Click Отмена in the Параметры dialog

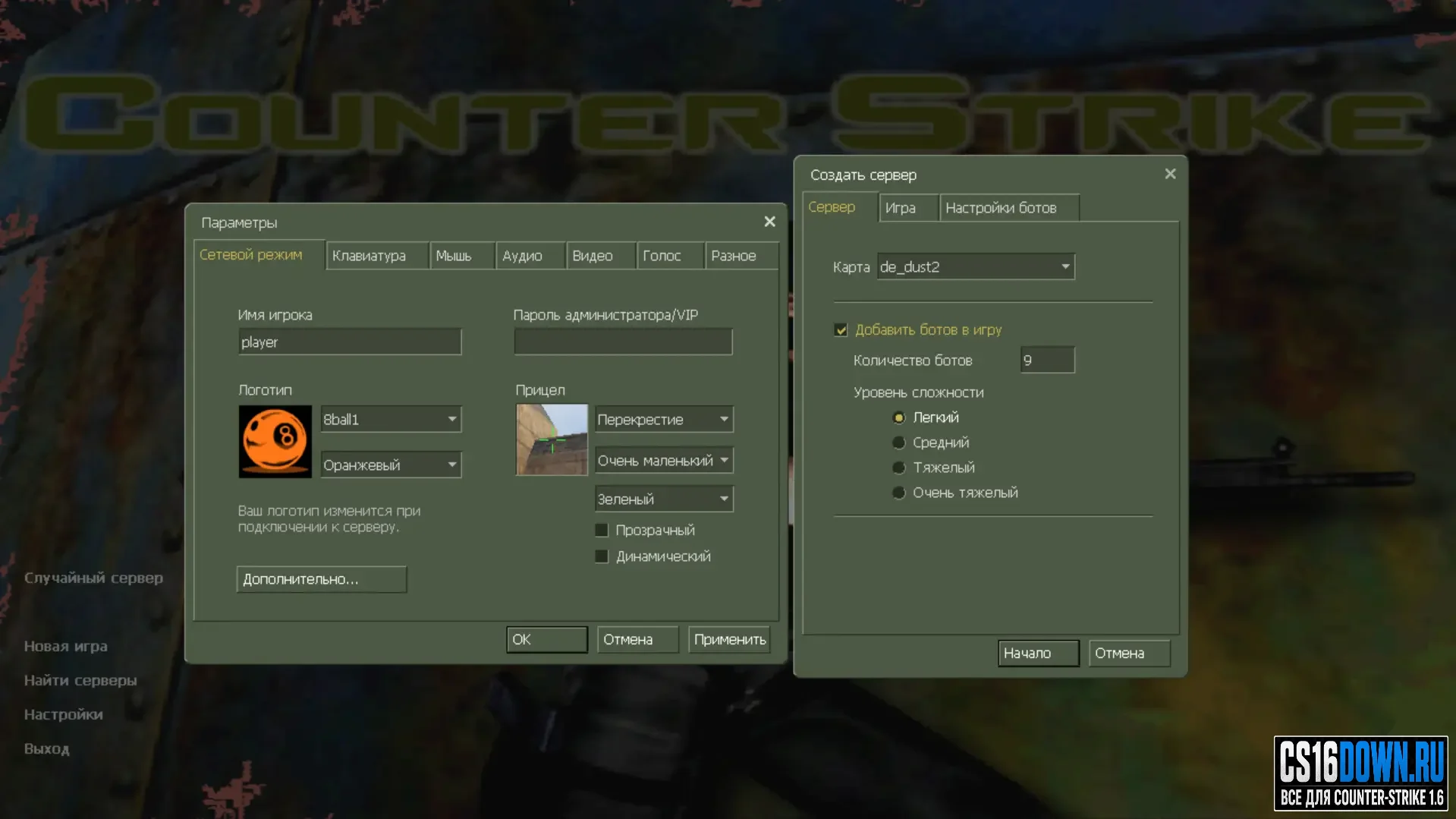click(x=638, y=639)
